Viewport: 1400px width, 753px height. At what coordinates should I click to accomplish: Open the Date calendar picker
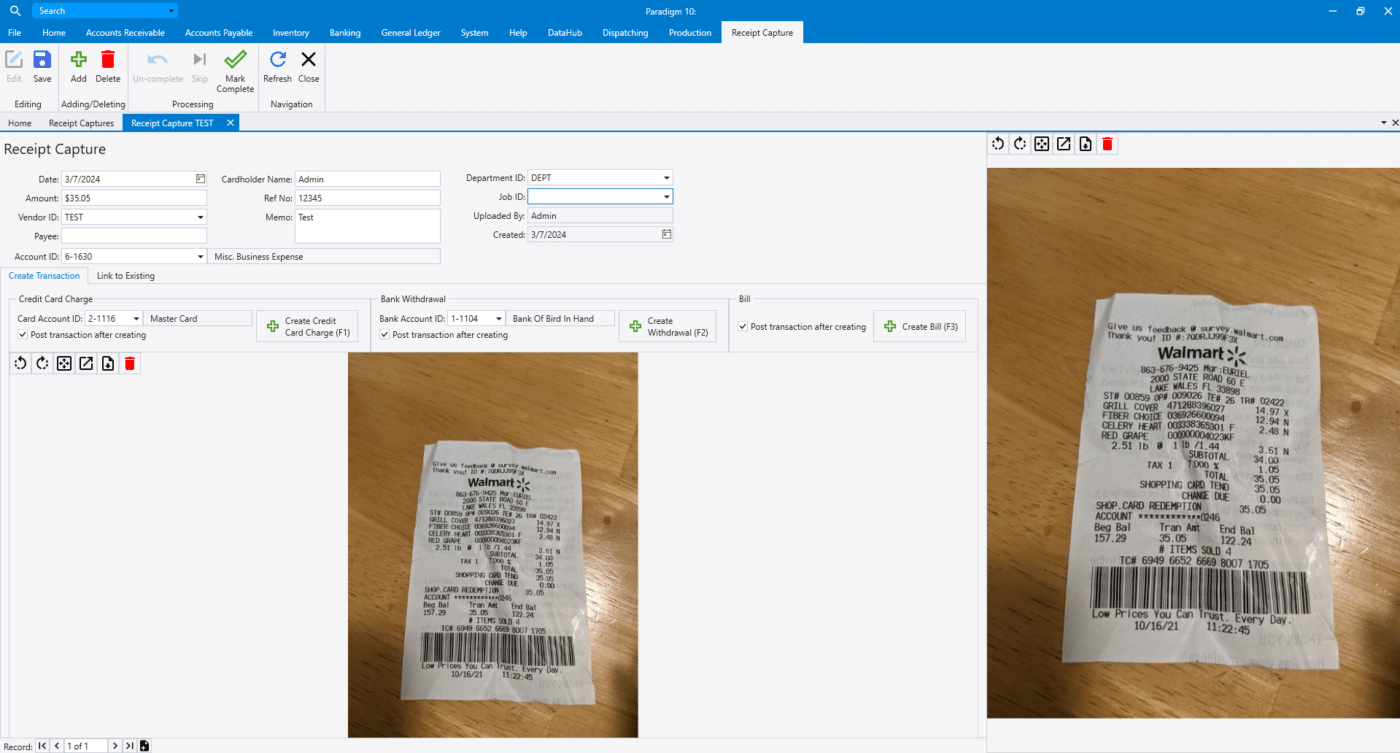tap(200, 179)
